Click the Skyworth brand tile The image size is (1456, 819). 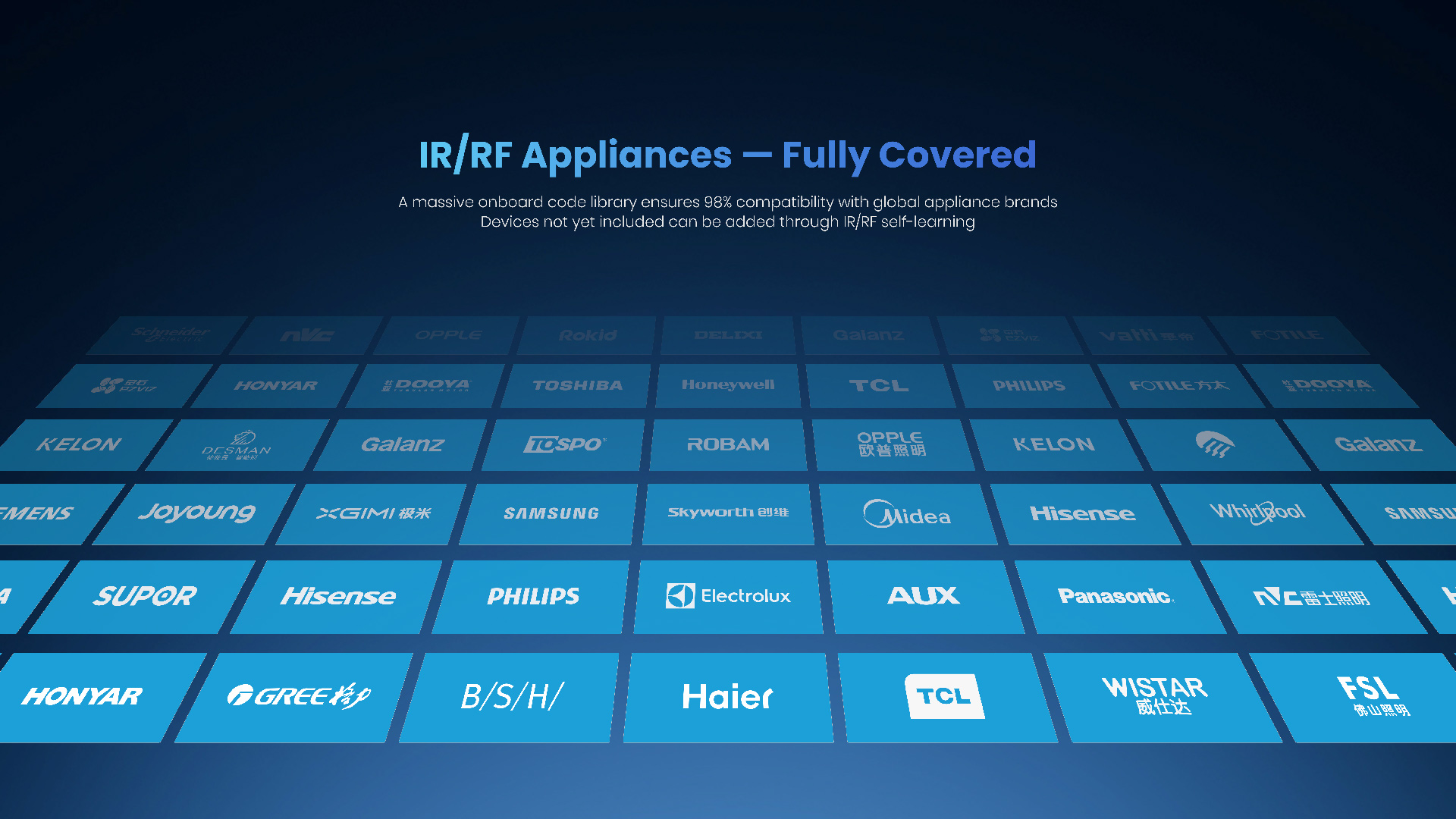(728, 513)
